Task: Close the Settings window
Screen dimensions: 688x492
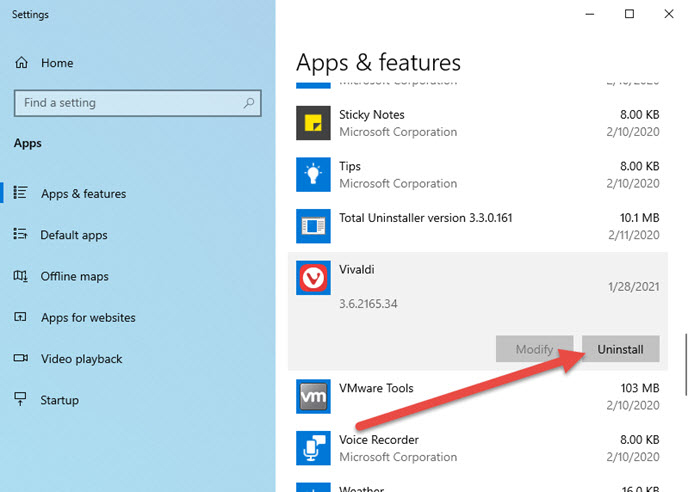Action: [669, 14]
